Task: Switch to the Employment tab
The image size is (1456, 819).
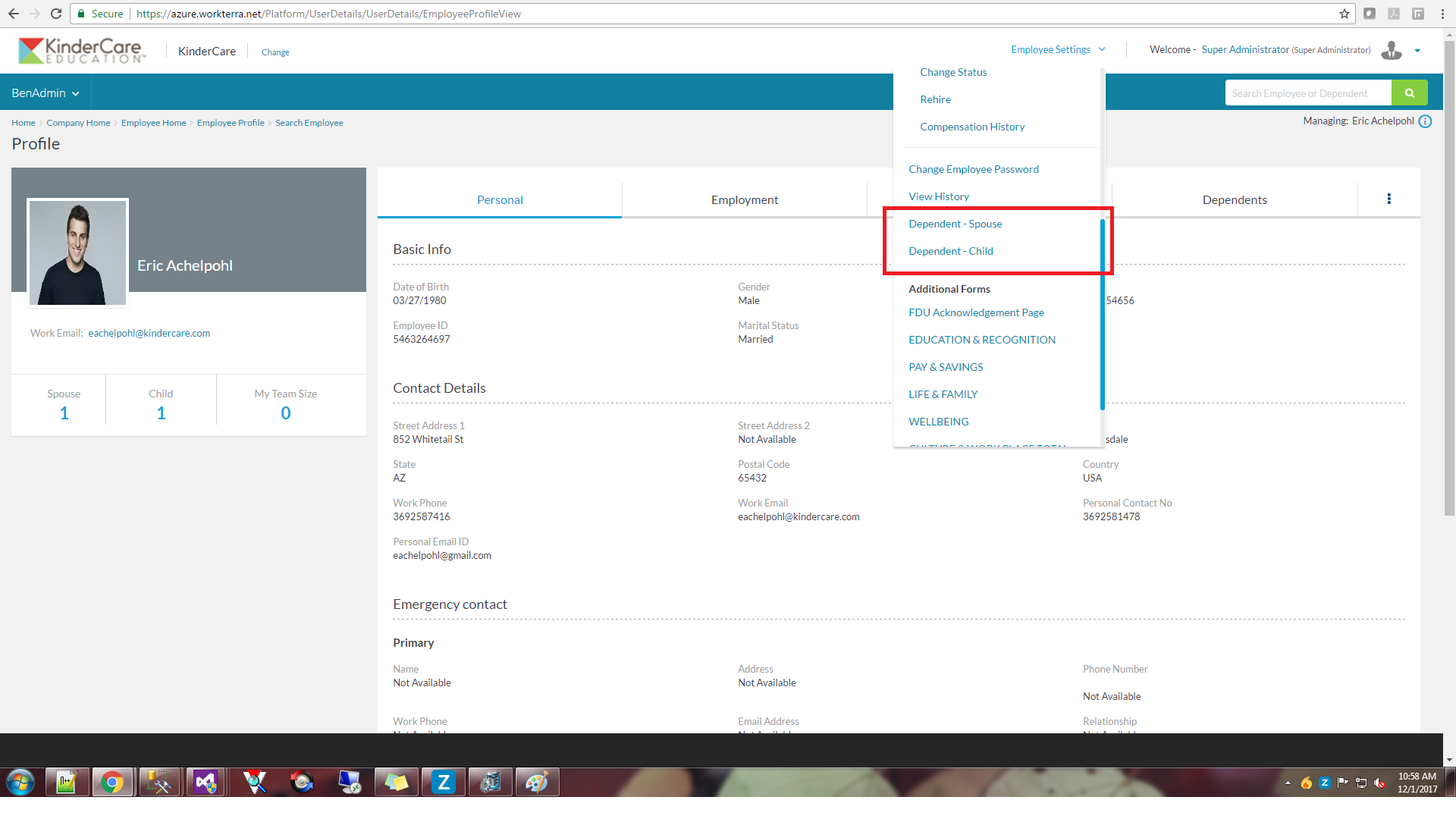Action: click(744, 200)
